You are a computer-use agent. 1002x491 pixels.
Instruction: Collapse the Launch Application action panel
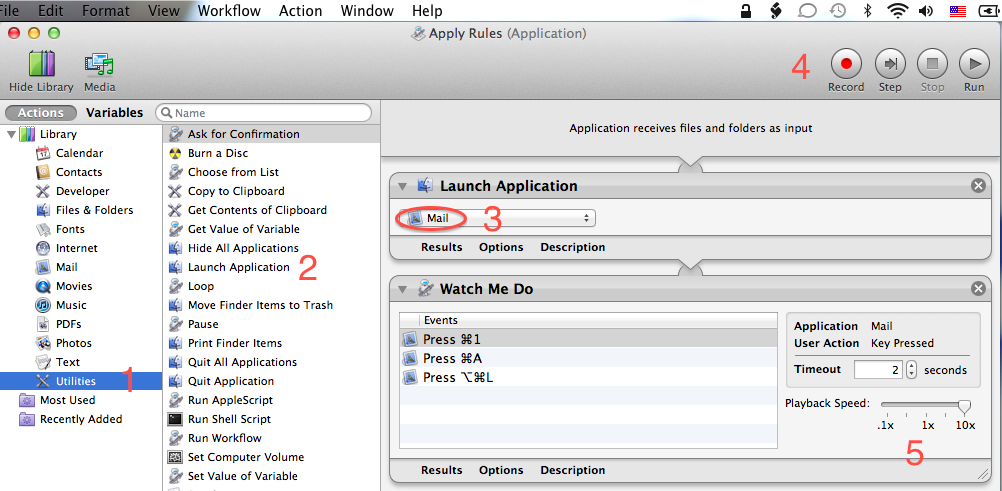coord(402,186)
